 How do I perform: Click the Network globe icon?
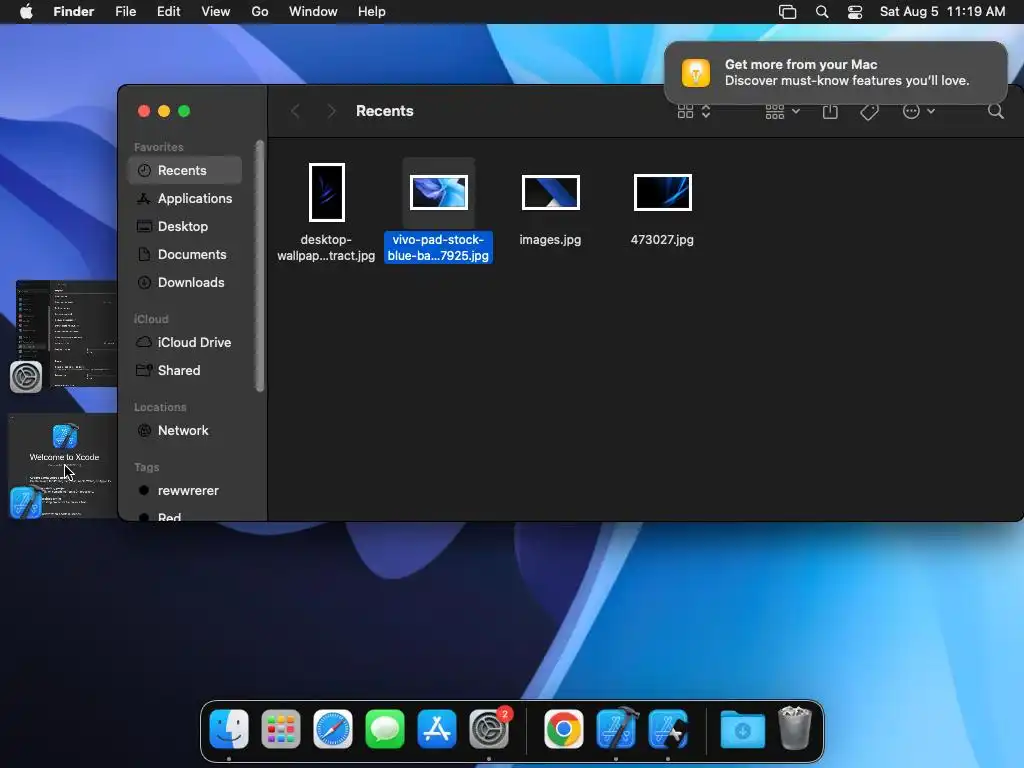point(144,430)
